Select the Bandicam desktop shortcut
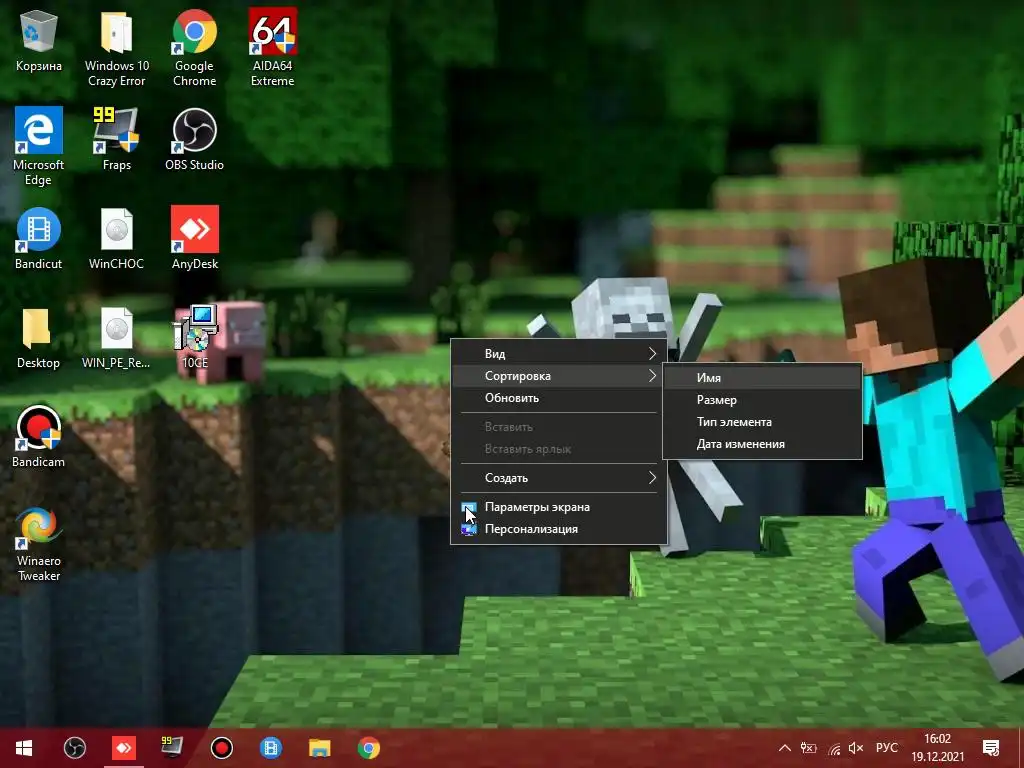This screenshot has width=1024, height=768. tap(39, 436)
